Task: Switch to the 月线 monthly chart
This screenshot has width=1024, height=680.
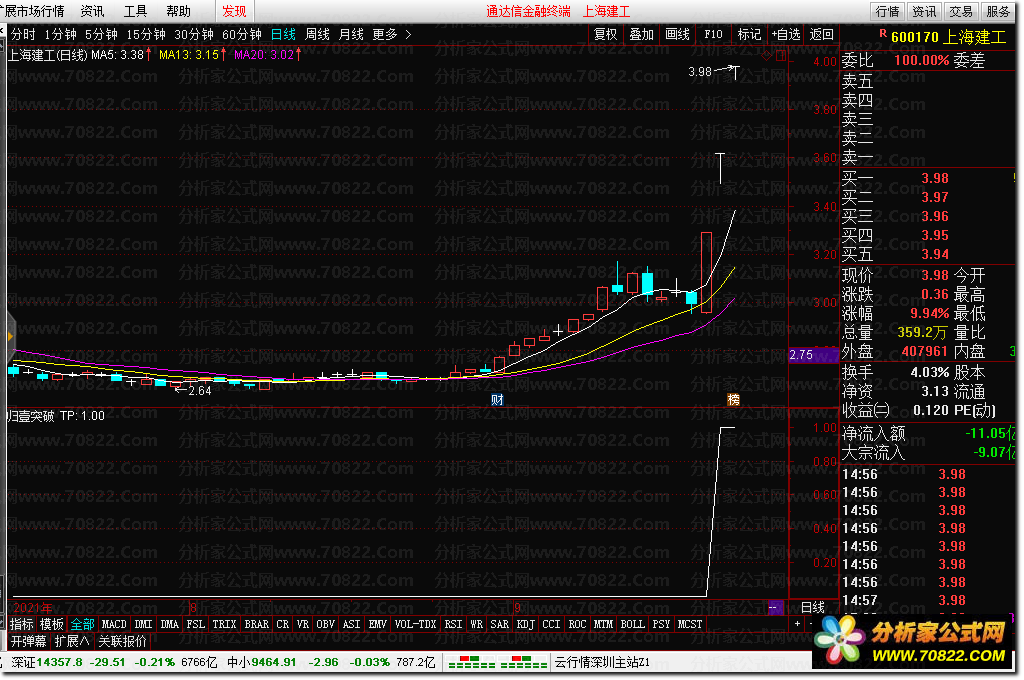Action: [x=351, y=35]
